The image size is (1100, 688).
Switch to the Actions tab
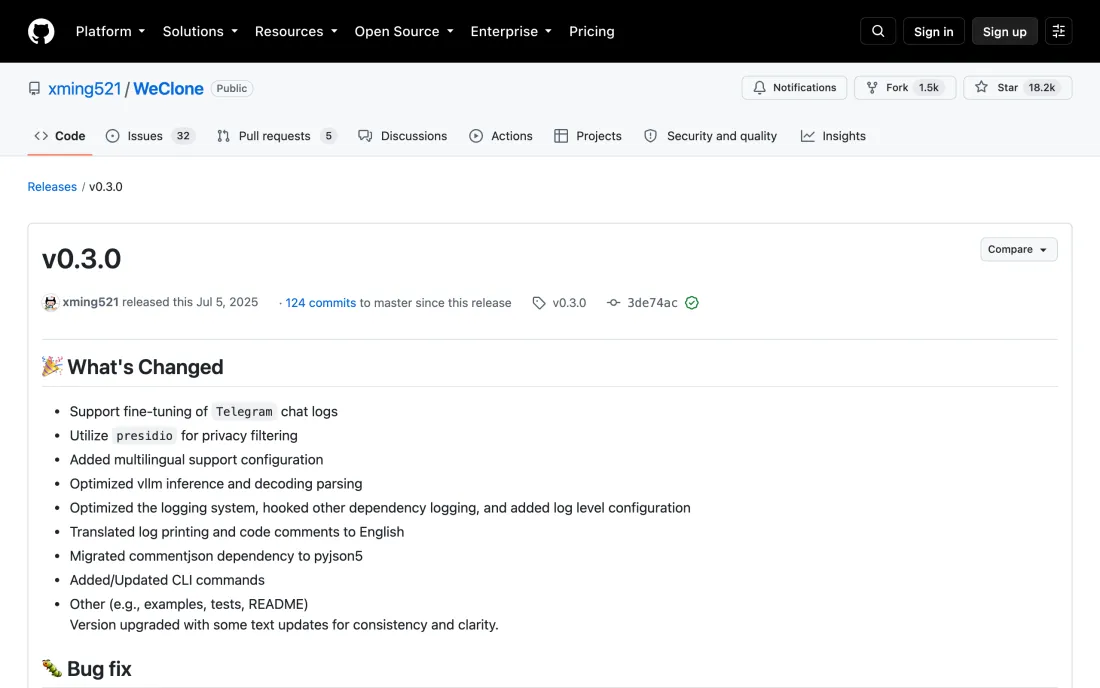501,136
